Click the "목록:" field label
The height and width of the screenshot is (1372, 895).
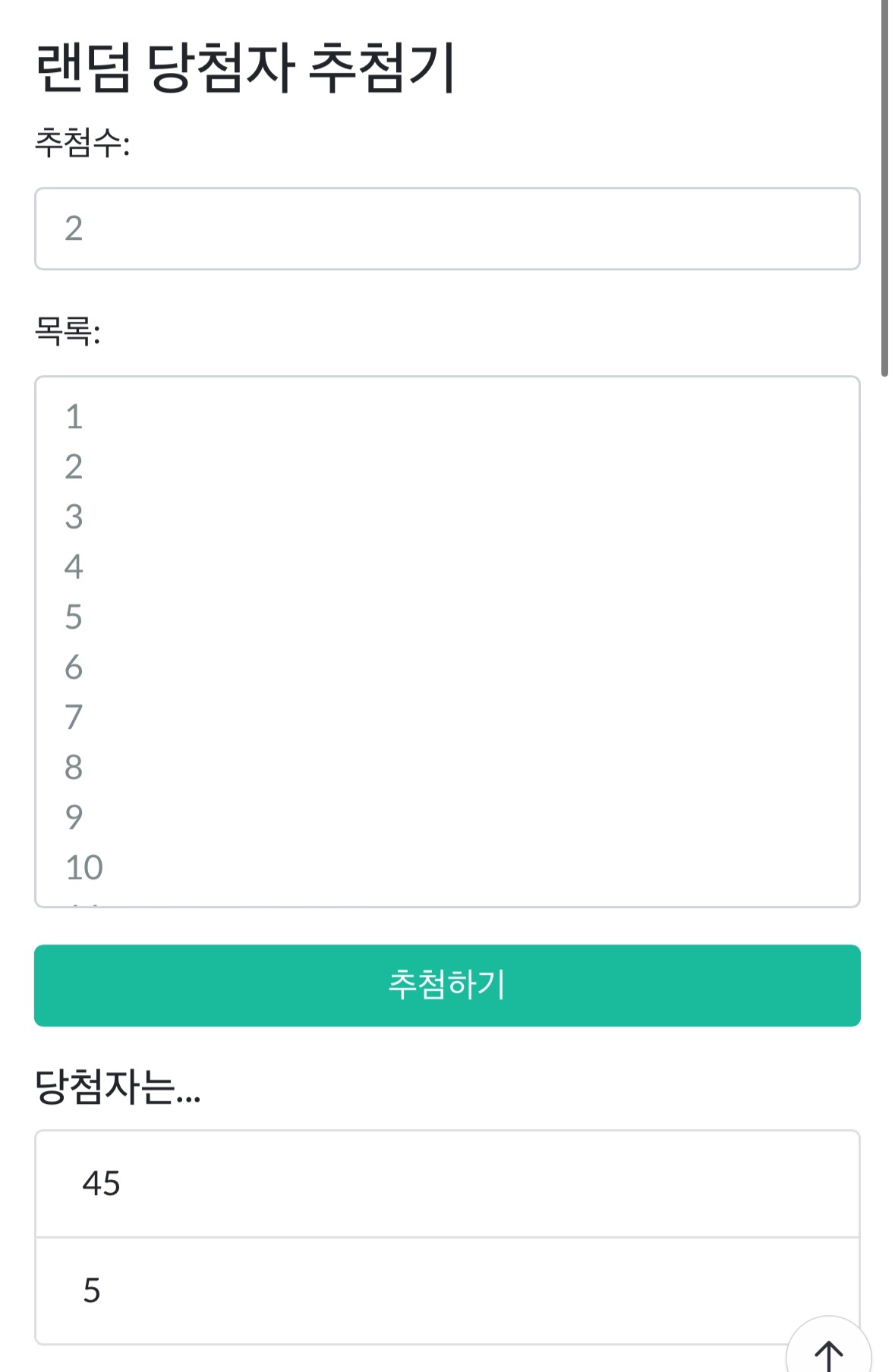[68, 331]
